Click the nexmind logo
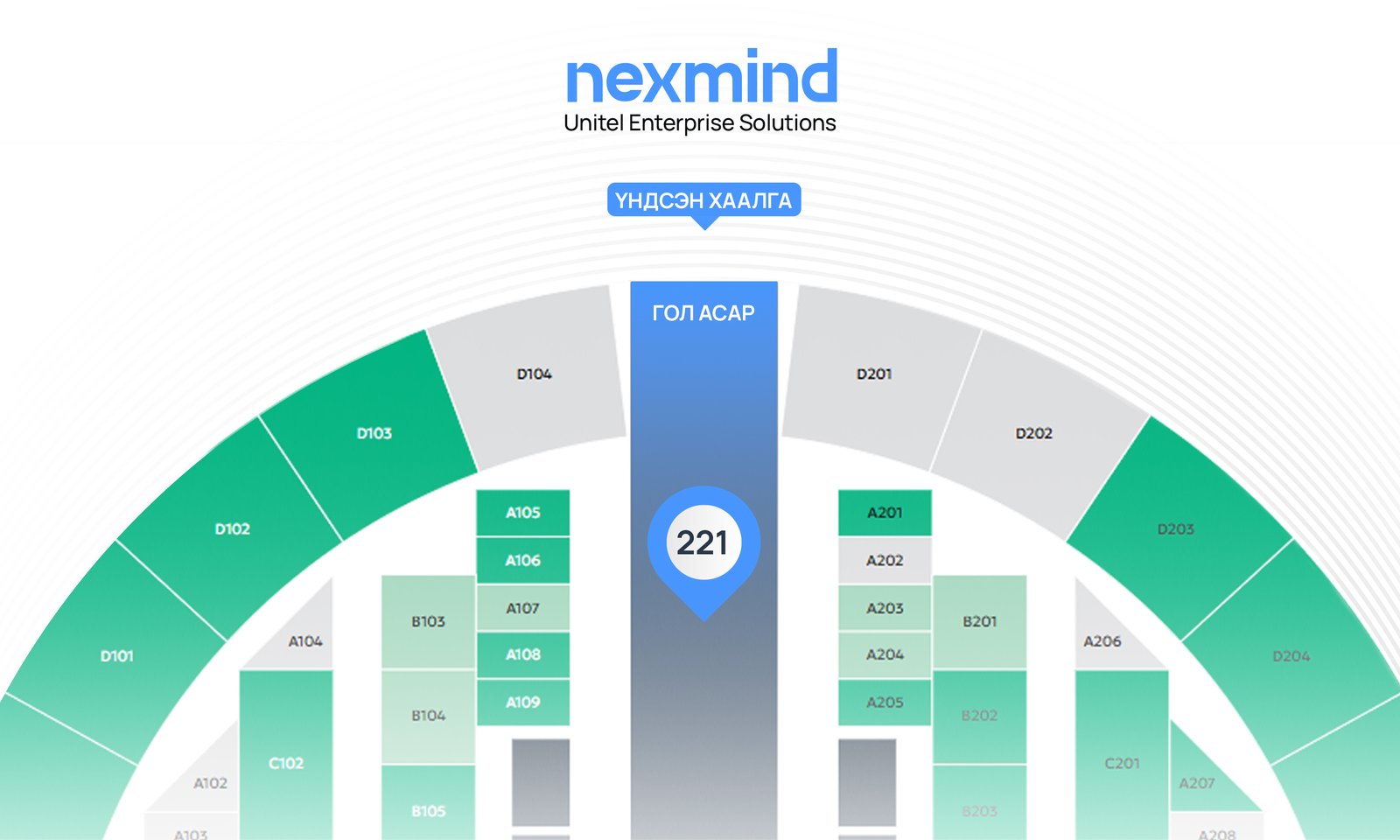The width and height of the screenshot is (1400, 840). pyautogui.click(x=701, y=79)
